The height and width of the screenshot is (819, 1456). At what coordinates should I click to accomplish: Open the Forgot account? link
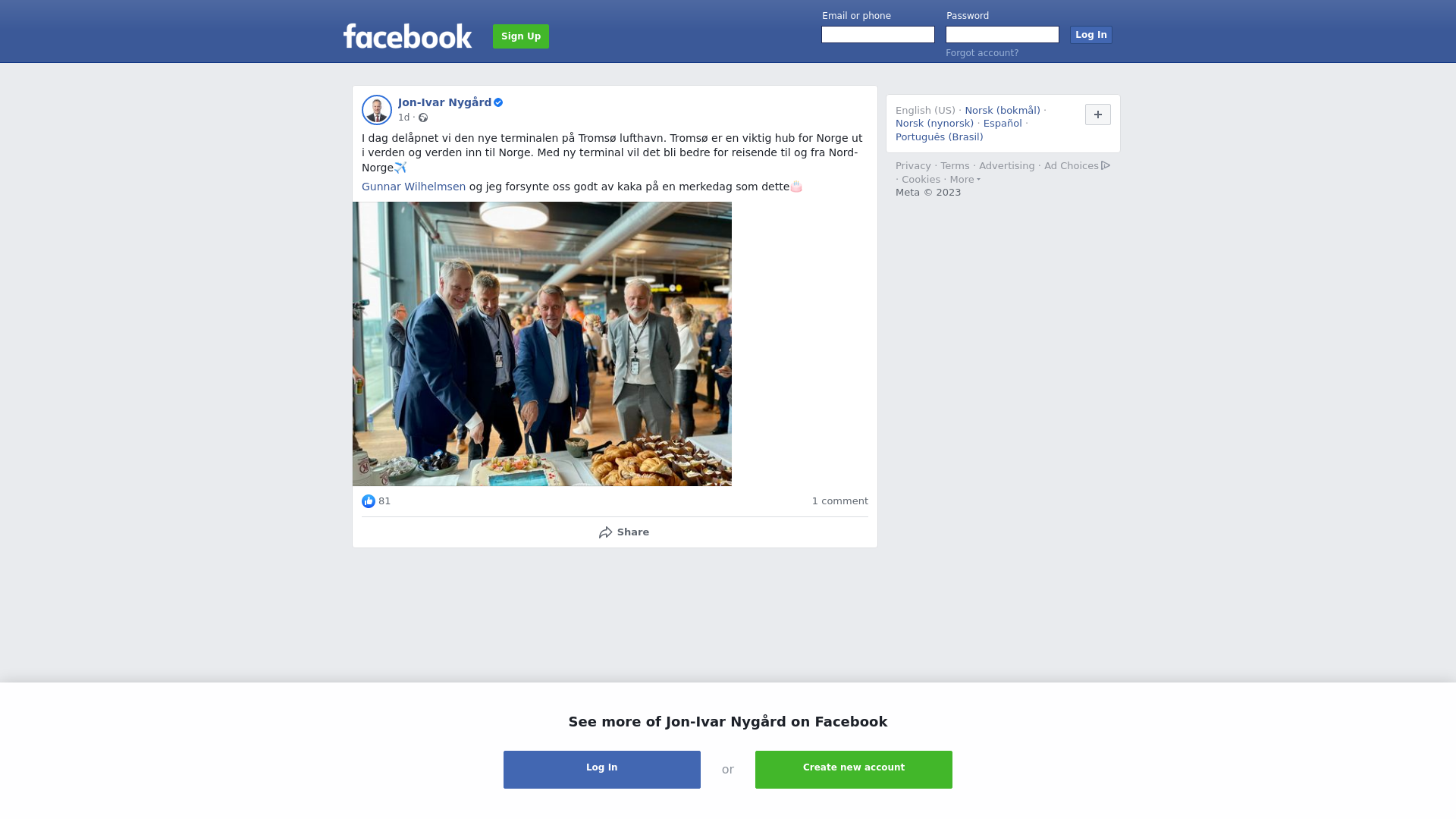pyautogui.click(x=982, y=53)
